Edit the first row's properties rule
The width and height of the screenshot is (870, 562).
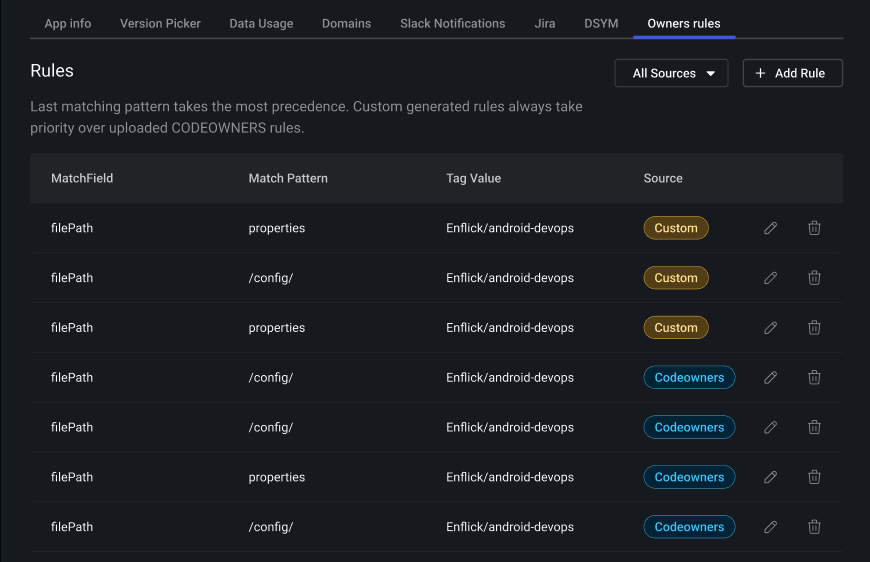tap(770, 228)
